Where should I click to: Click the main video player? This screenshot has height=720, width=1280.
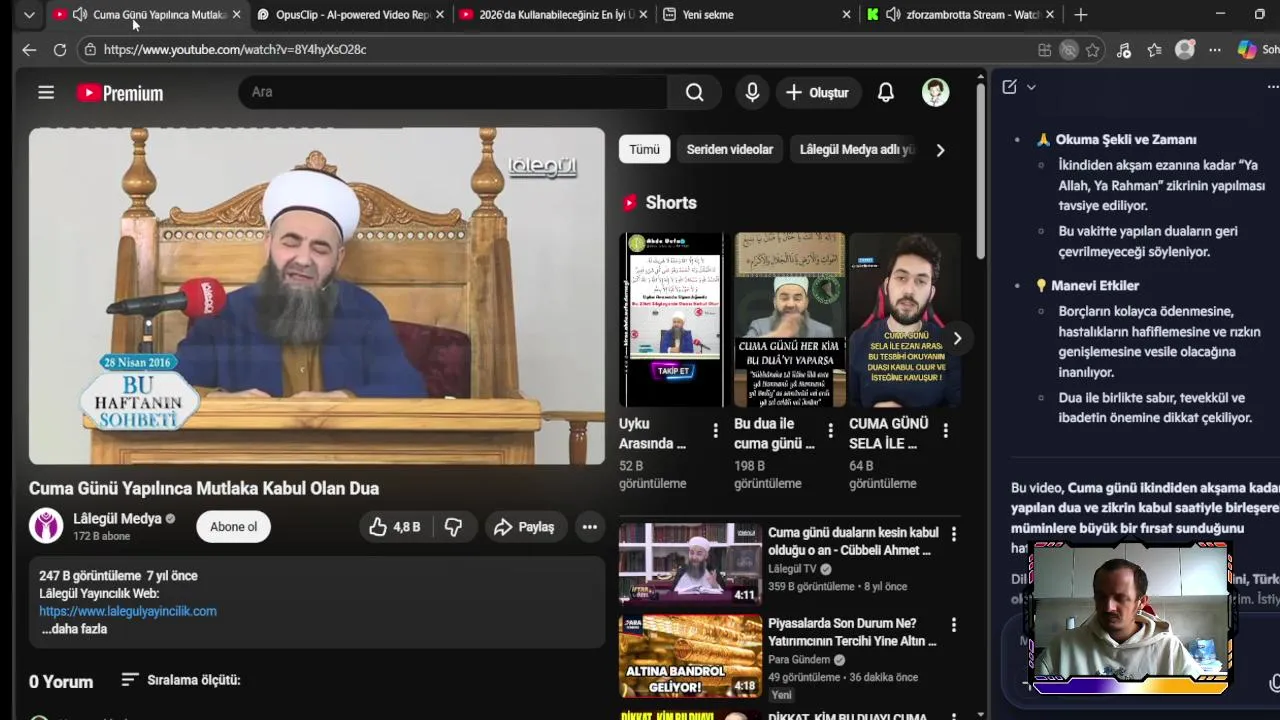(317, 296)
